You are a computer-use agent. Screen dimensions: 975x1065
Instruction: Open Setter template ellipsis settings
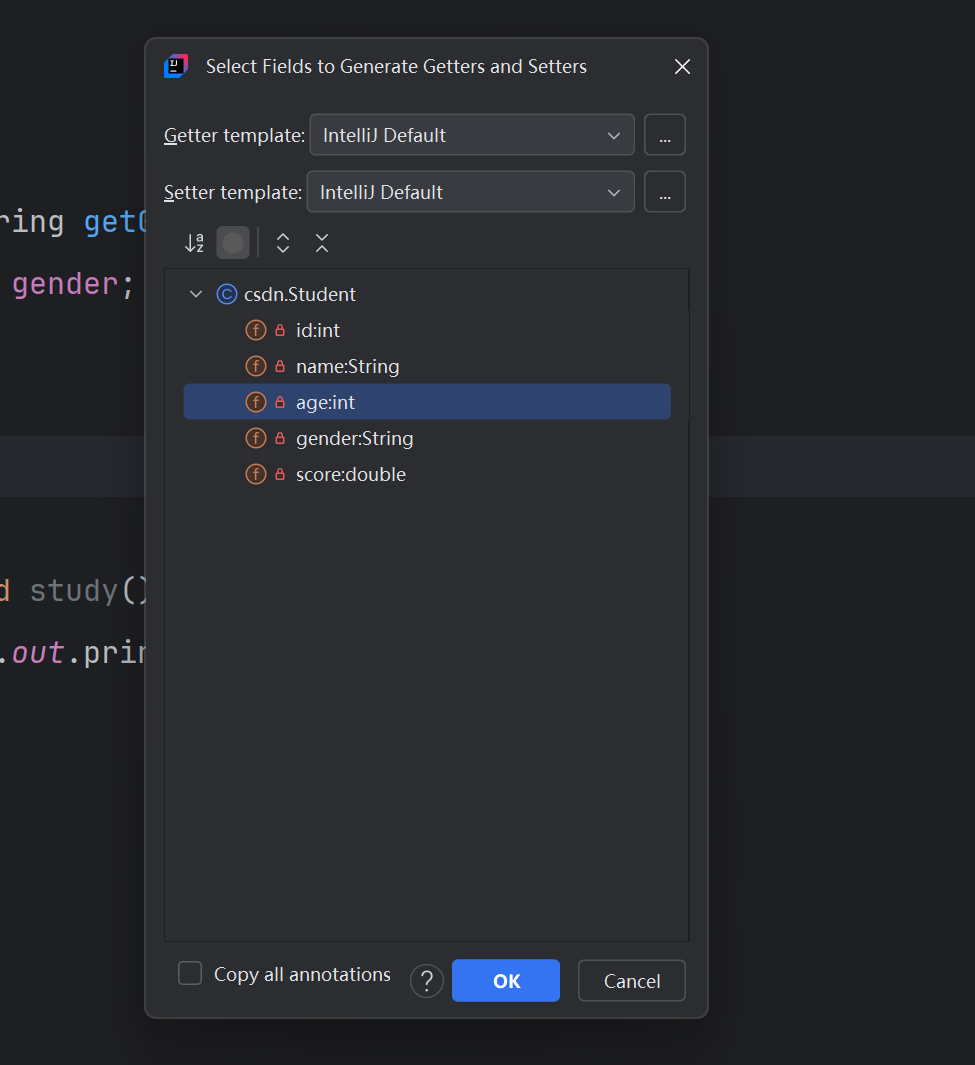(x=664, y=192)
